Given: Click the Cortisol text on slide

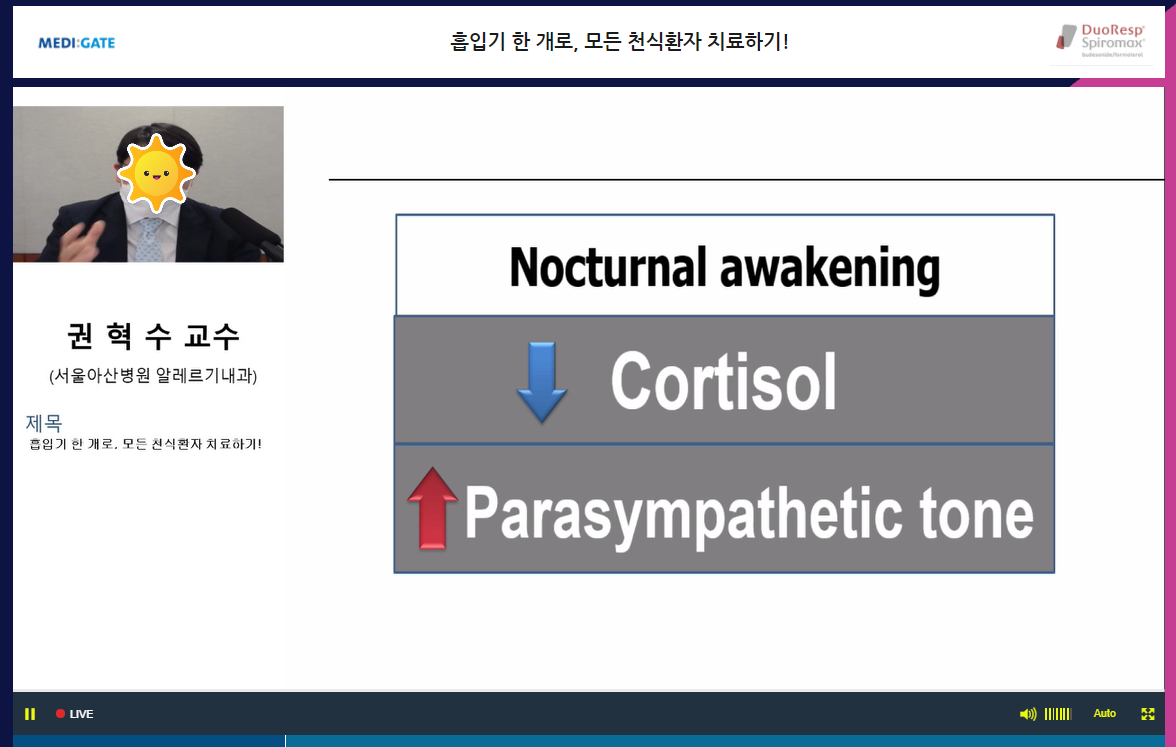Looking at the screenshot, I should pos(723,382).
